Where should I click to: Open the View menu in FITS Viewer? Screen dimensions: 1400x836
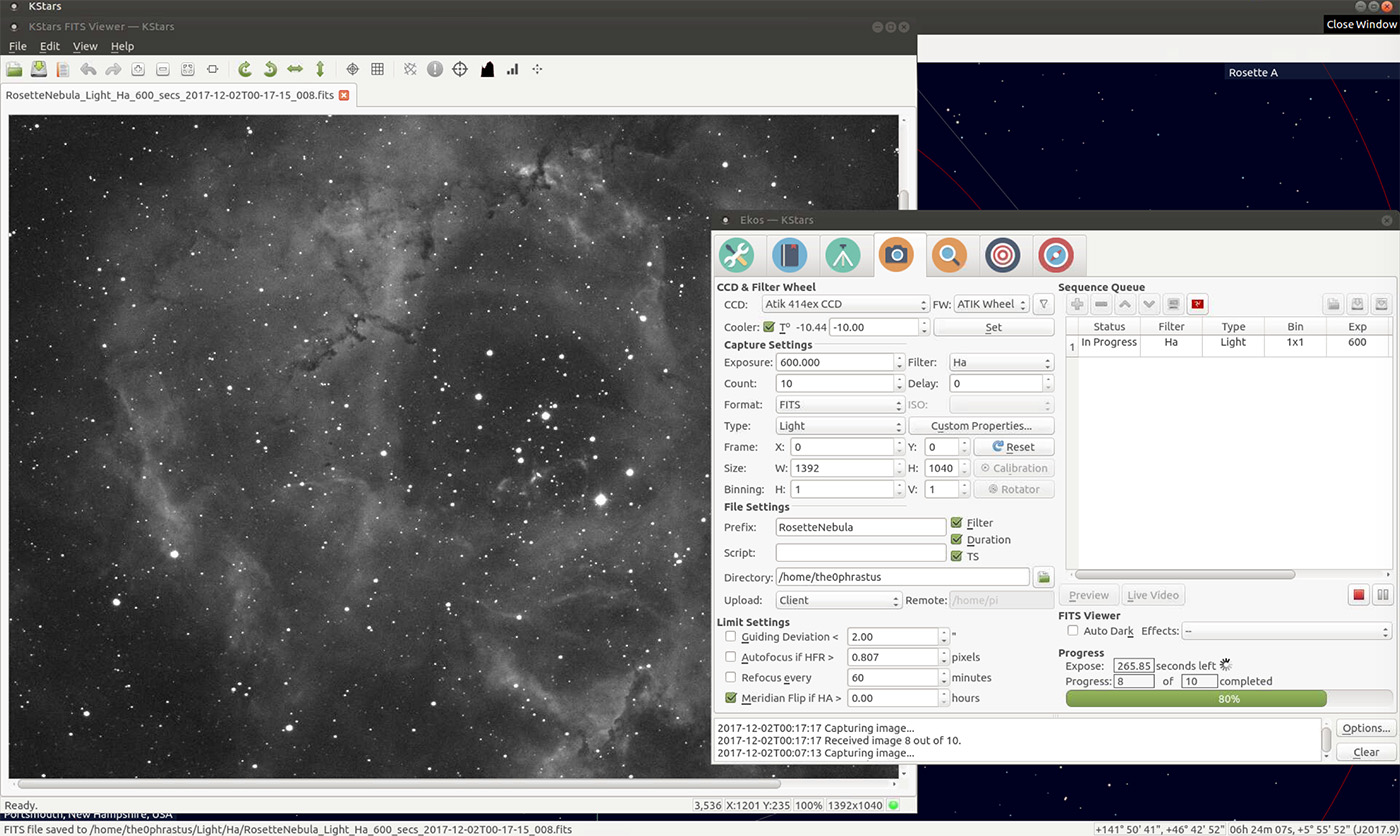pos(85,46)
